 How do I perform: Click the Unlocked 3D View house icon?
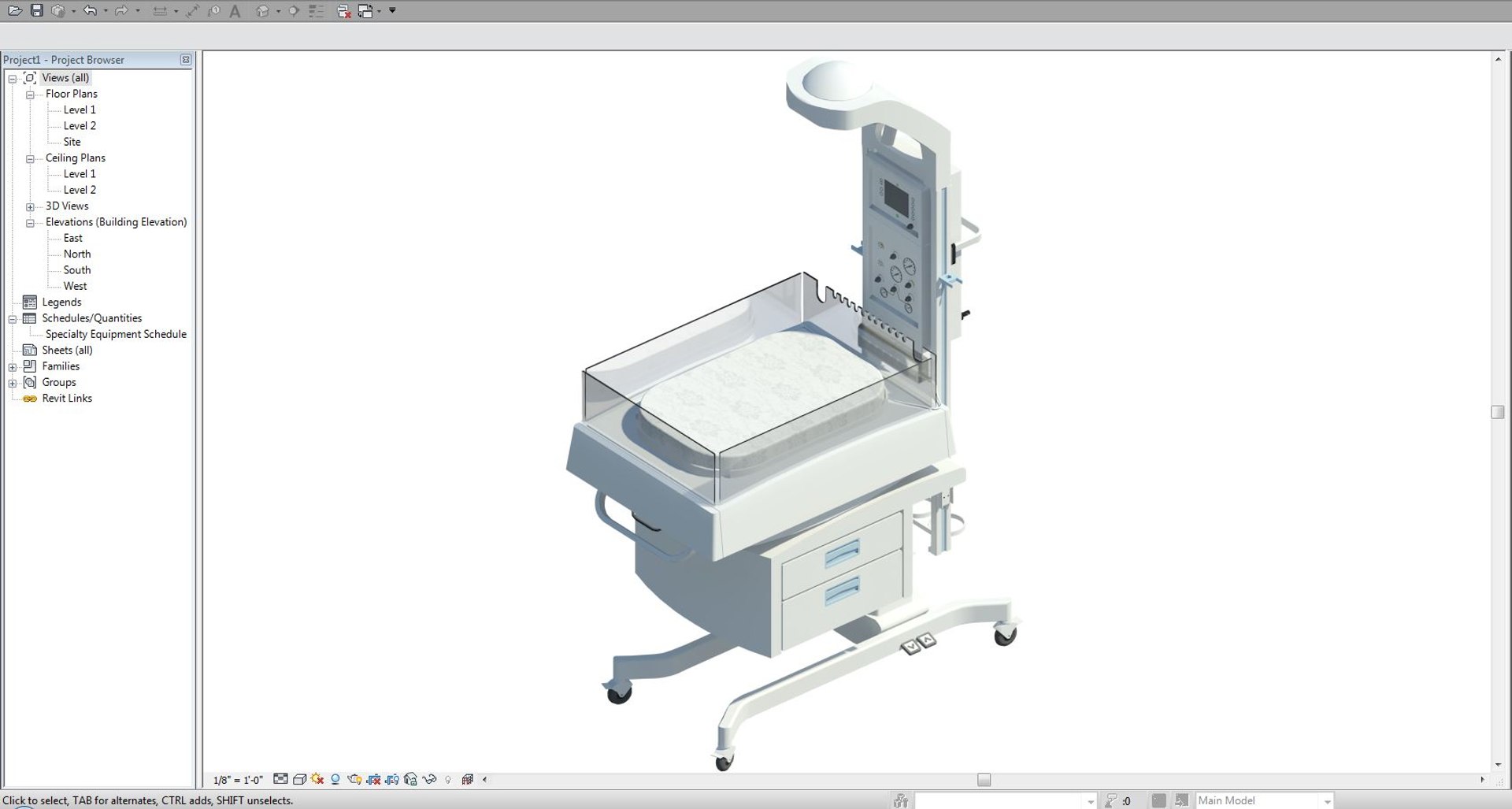(410, 779)
